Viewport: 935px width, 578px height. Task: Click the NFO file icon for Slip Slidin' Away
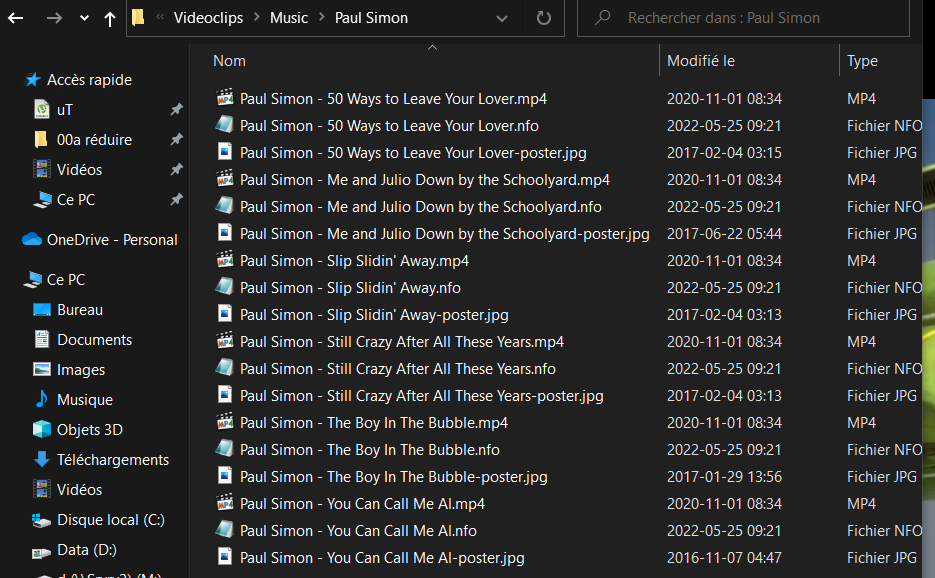pos(225,288)
